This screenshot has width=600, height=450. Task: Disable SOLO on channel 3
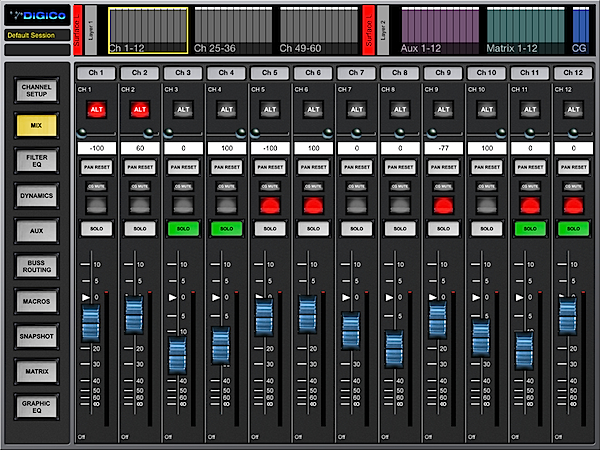183,229
